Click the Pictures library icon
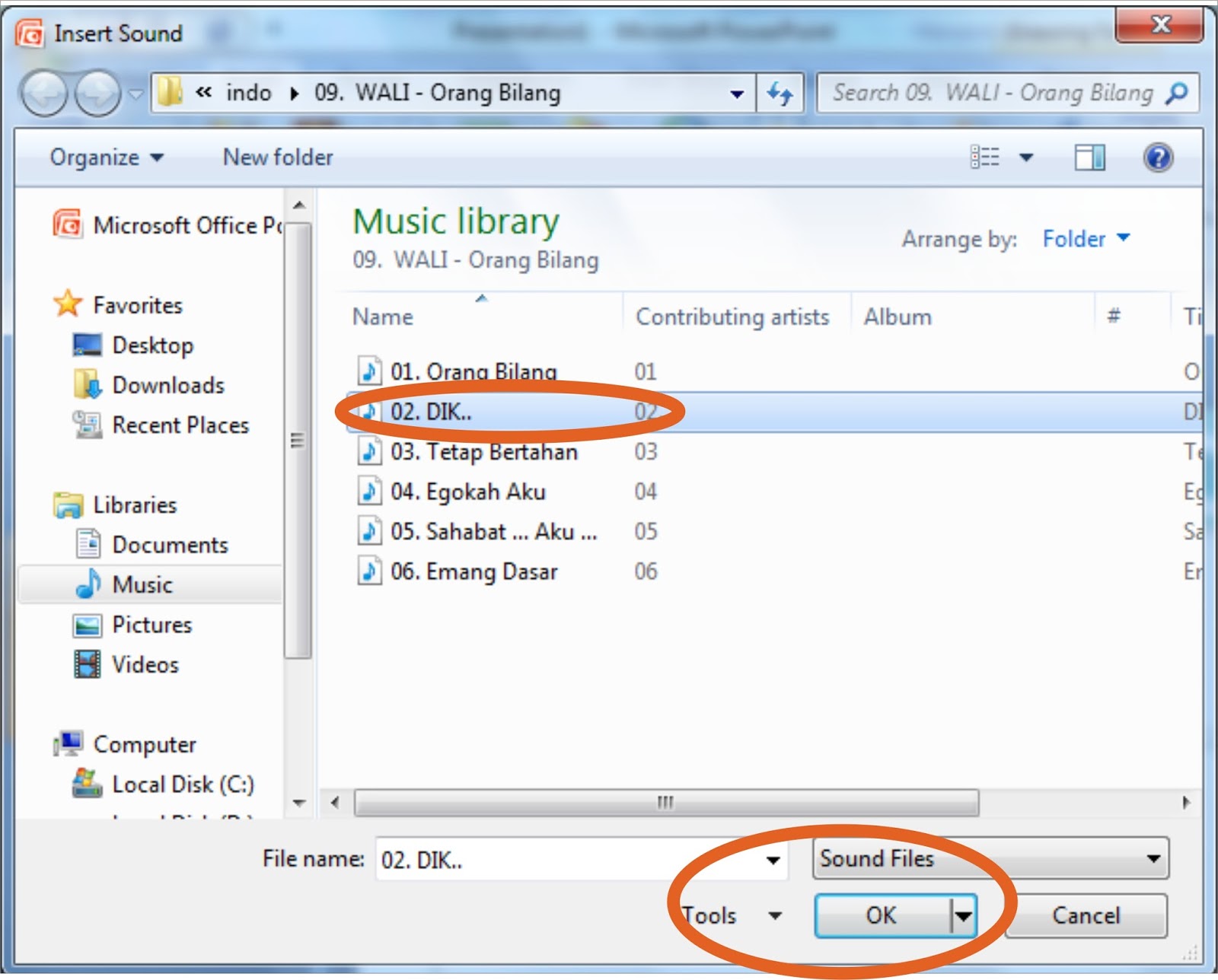 point(88,625)
